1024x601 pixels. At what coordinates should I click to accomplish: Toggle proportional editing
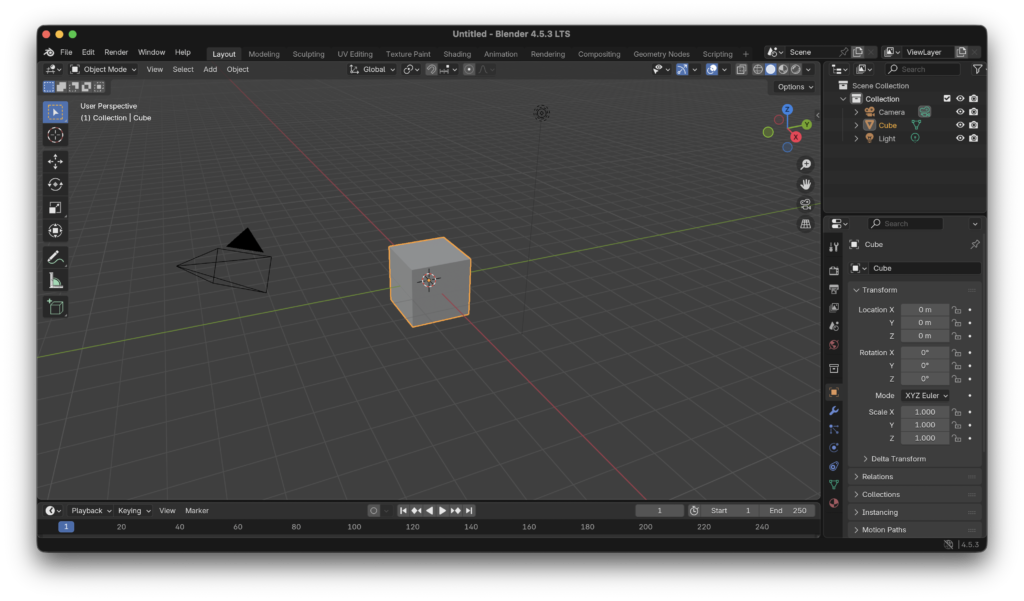(x=469, y=69)
